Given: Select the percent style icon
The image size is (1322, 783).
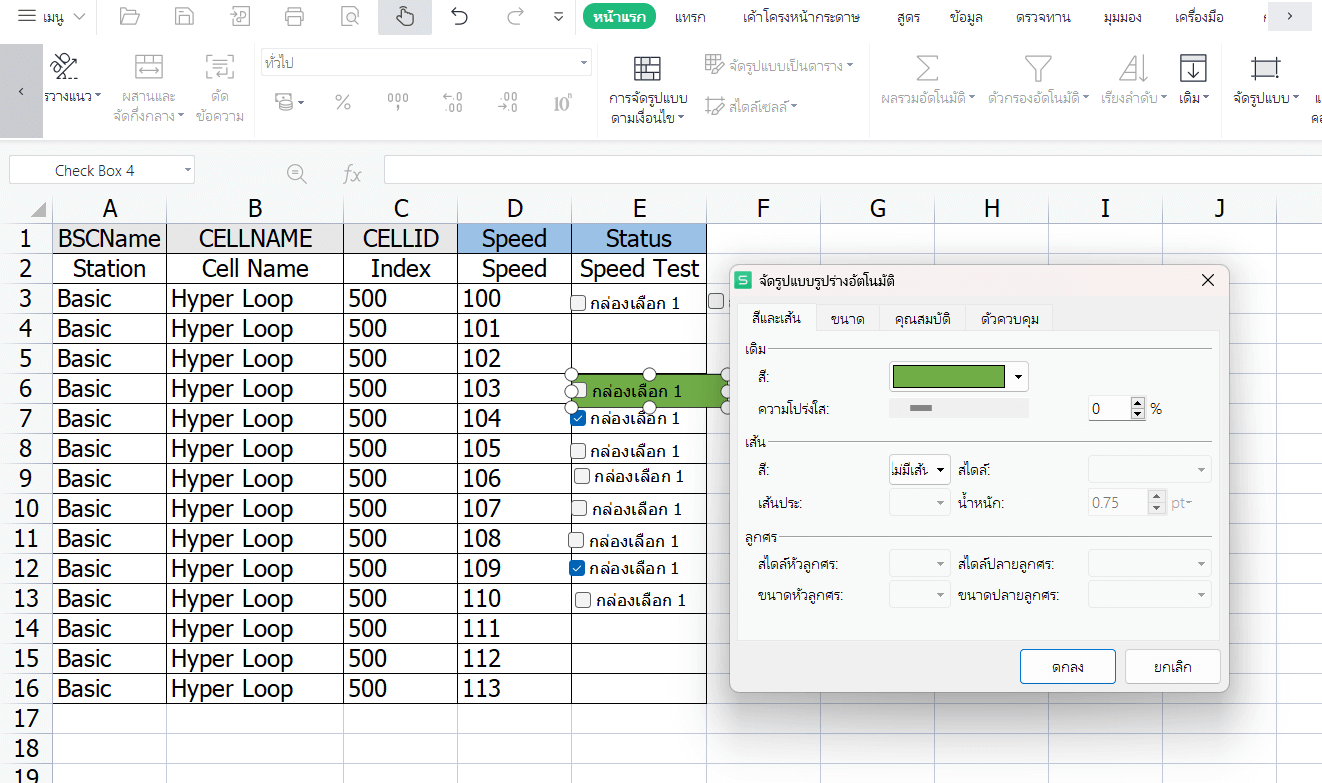Looking at the screenshot, I should pos(343,95).
